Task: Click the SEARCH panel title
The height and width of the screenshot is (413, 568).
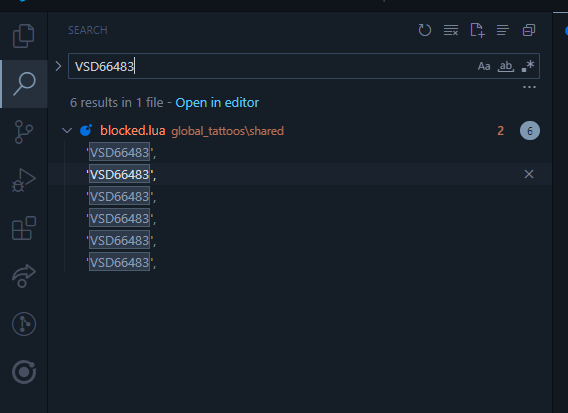Action: point(88,30)
